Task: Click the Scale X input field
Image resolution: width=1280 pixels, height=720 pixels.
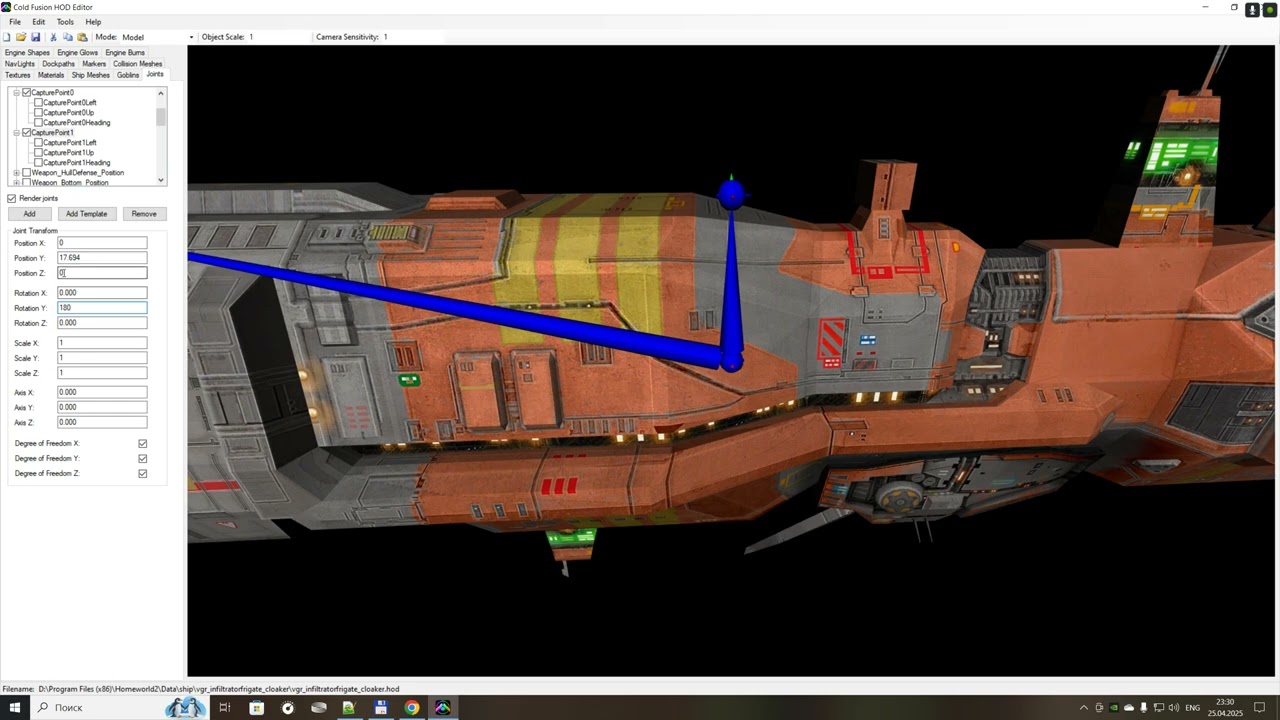Action: (x=102, y=343)
